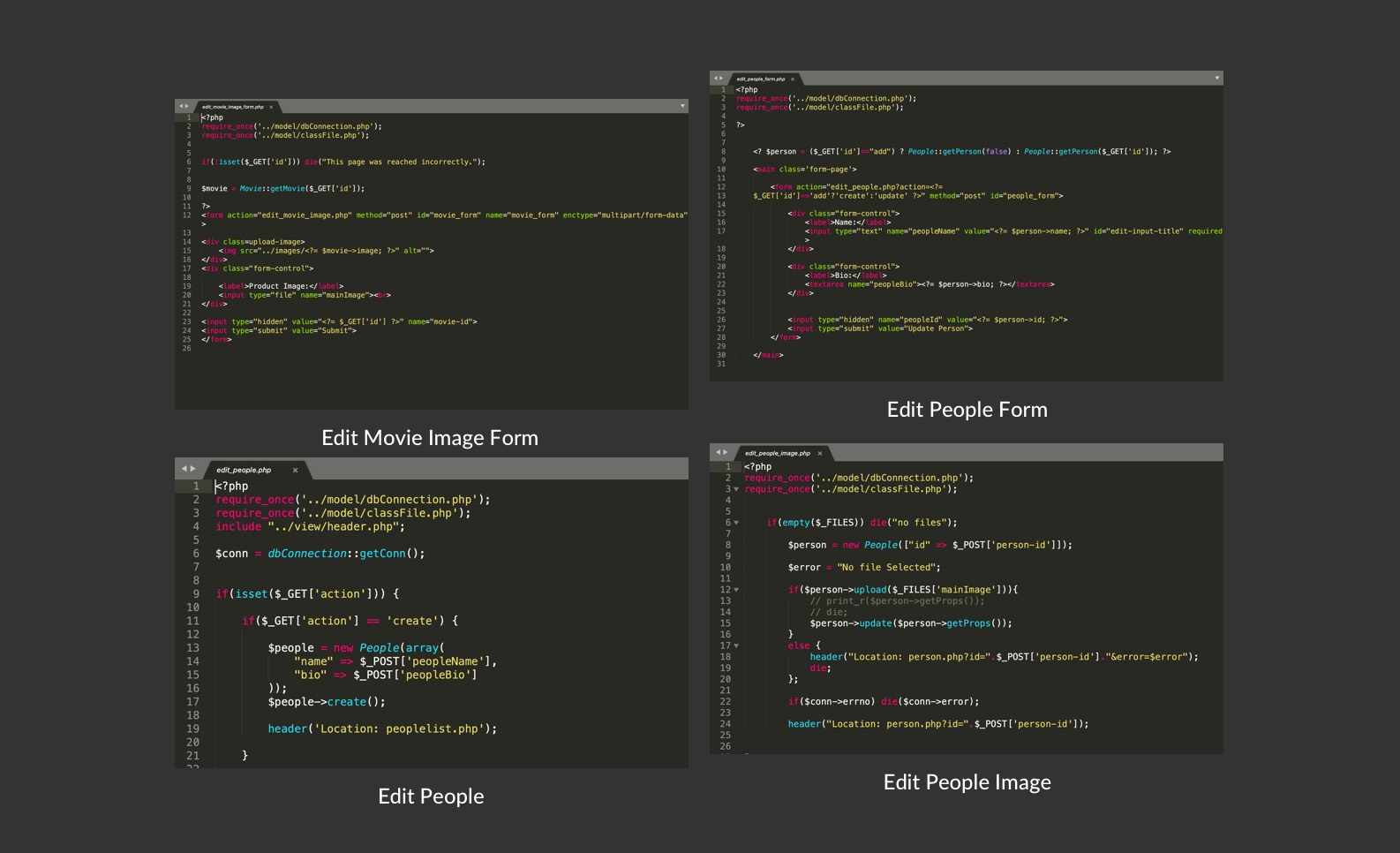This screenshot has width=1400, height=853.
Task: Click the back arrow in edit_movie_image_form panel
Action: (x=181, y=106)
